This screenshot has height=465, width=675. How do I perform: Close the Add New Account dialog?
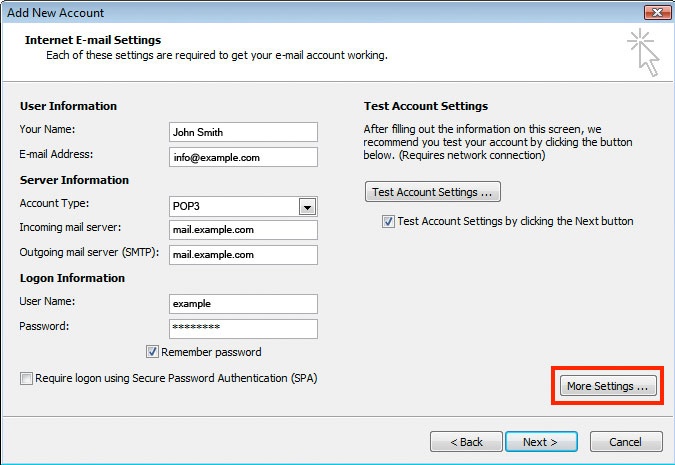click(x=657, y=12)
